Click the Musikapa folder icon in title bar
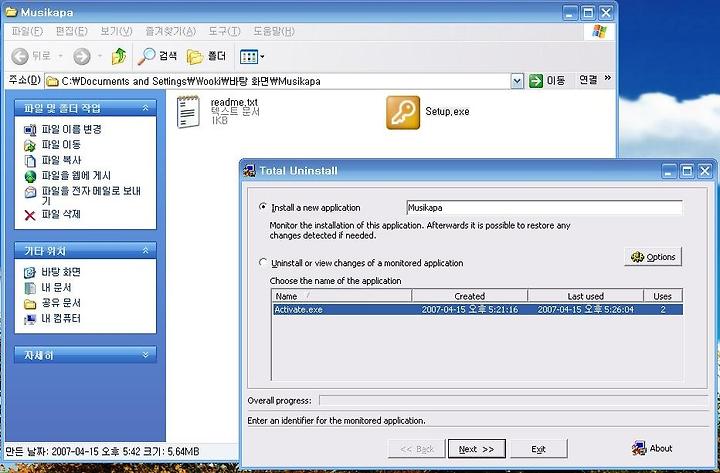This screenshot has width=720, height=473. 11,11
